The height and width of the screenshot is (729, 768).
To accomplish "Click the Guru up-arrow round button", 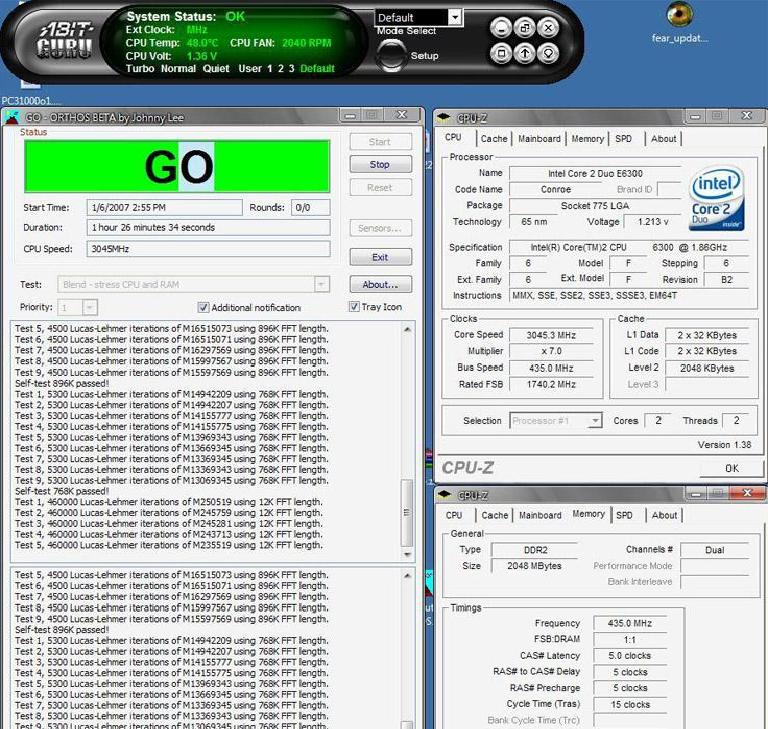I will click(x=525, y=52).
